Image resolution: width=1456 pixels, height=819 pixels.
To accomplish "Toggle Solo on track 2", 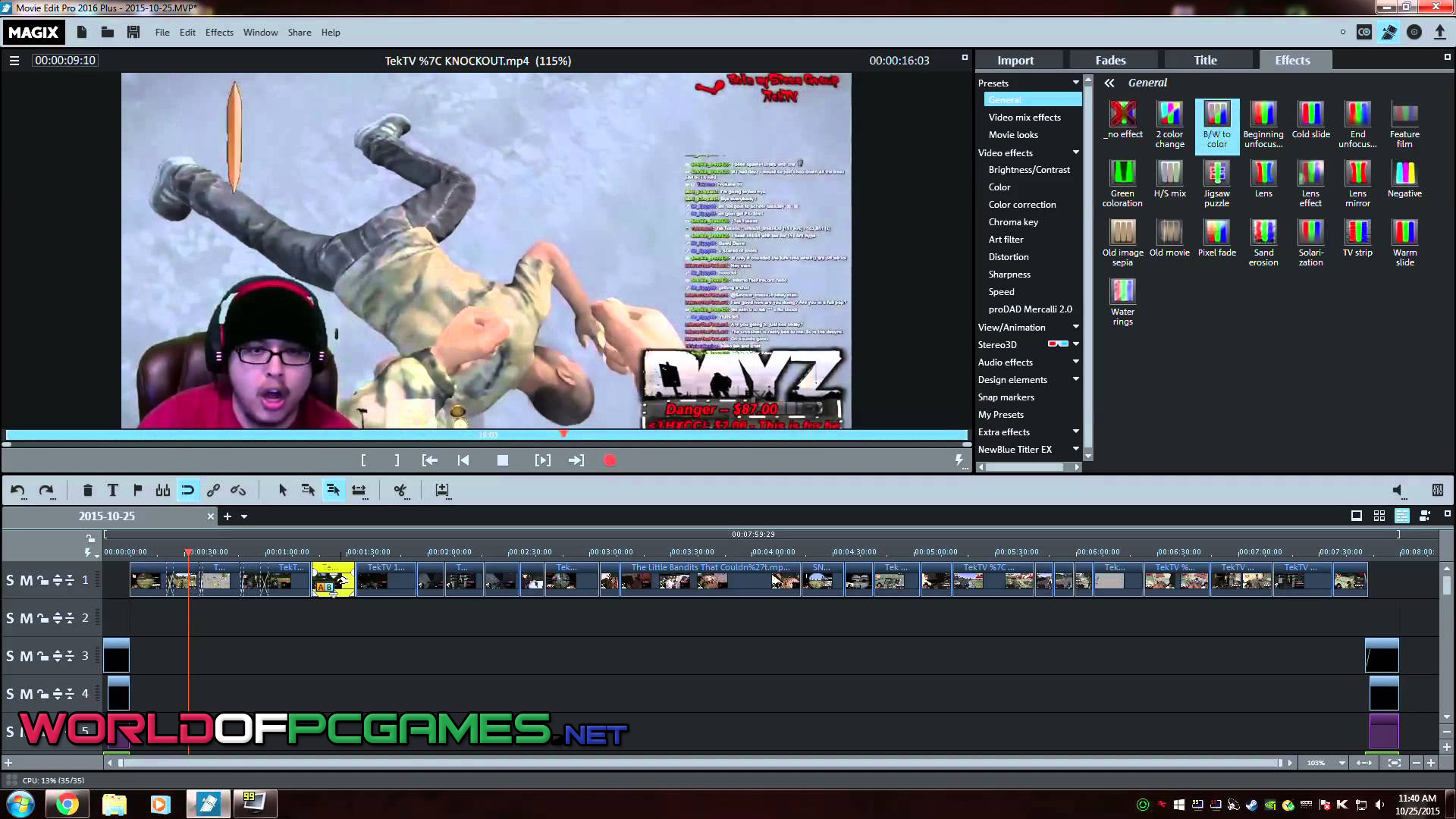I will click(x=10, y=618).
